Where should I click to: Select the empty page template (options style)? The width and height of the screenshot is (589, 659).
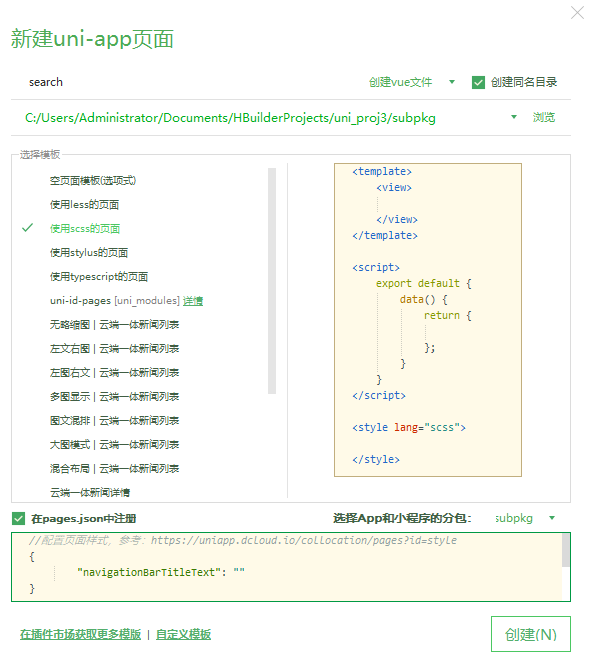pos(93,180)
